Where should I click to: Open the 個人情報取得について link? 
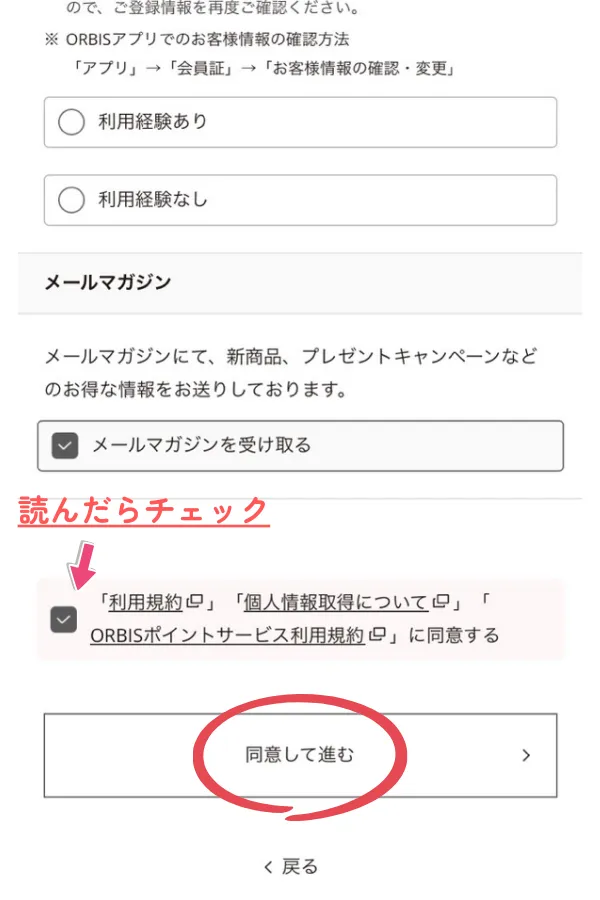click(336, 602)
